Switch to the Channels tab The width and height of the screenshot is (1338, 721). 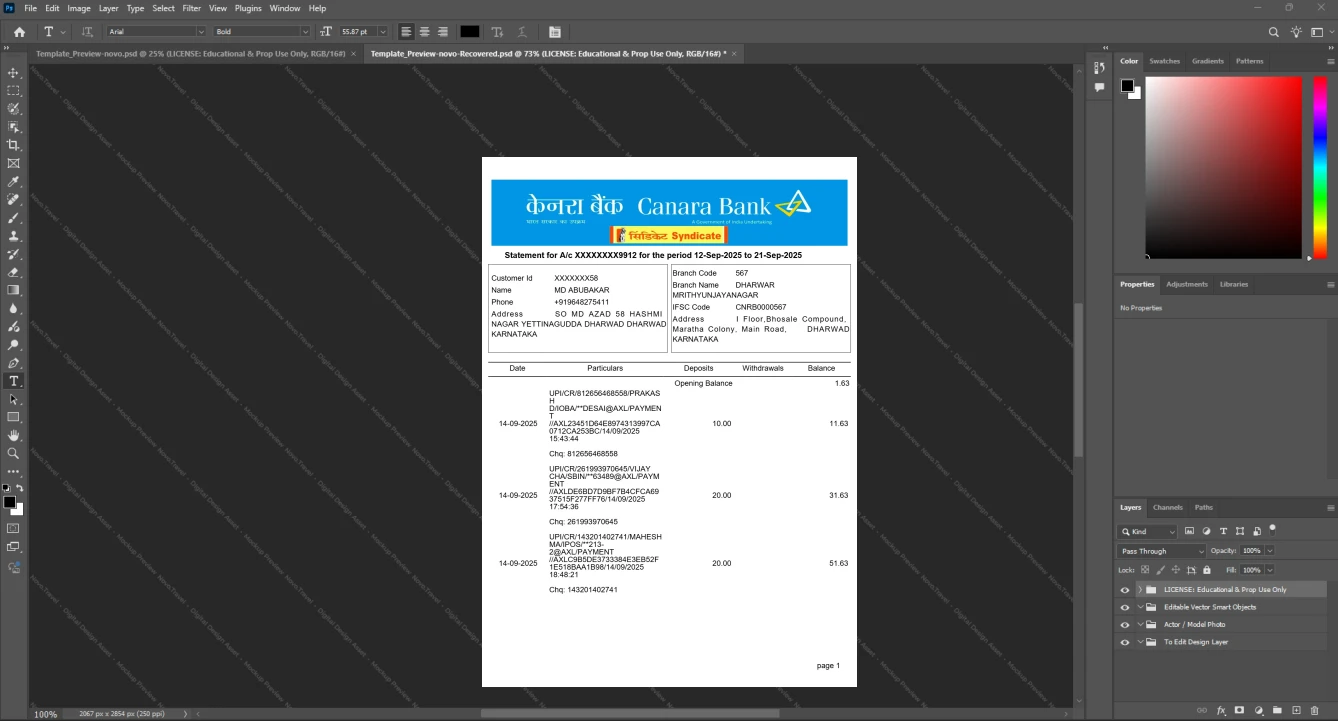tap(1167, 507)
